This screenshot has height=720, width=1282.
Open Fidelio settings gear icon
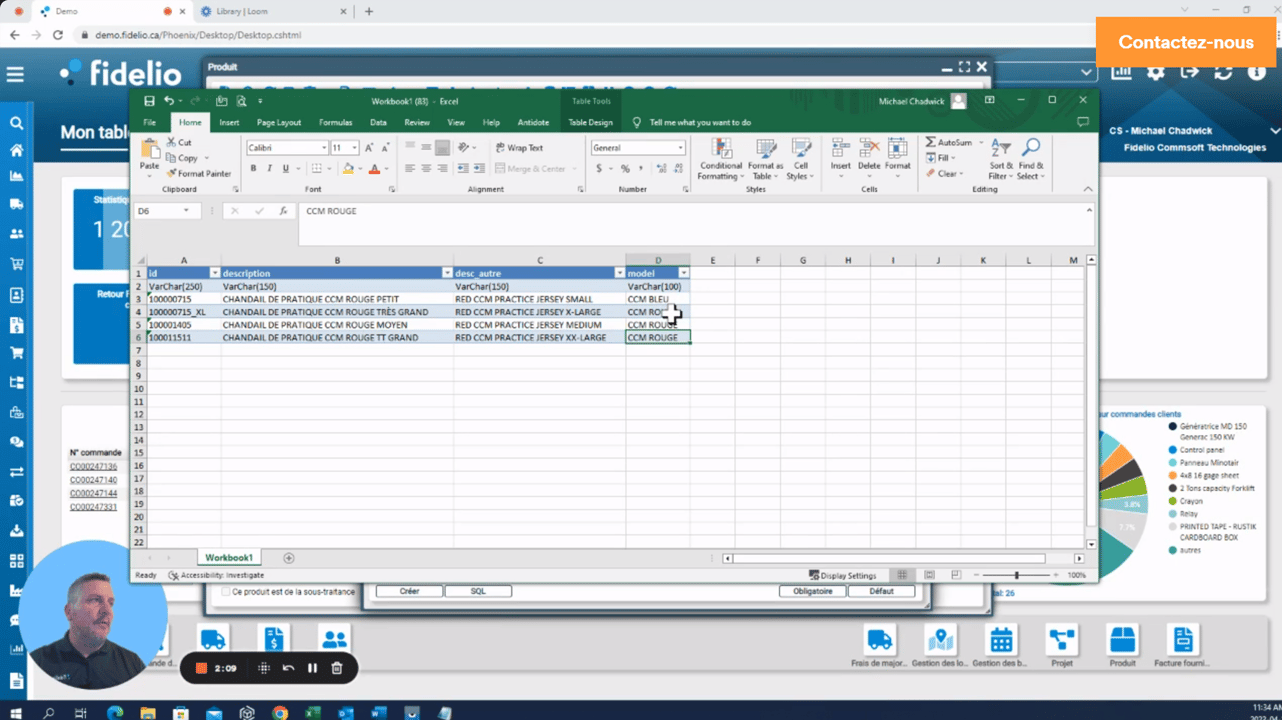(1156, 72)
